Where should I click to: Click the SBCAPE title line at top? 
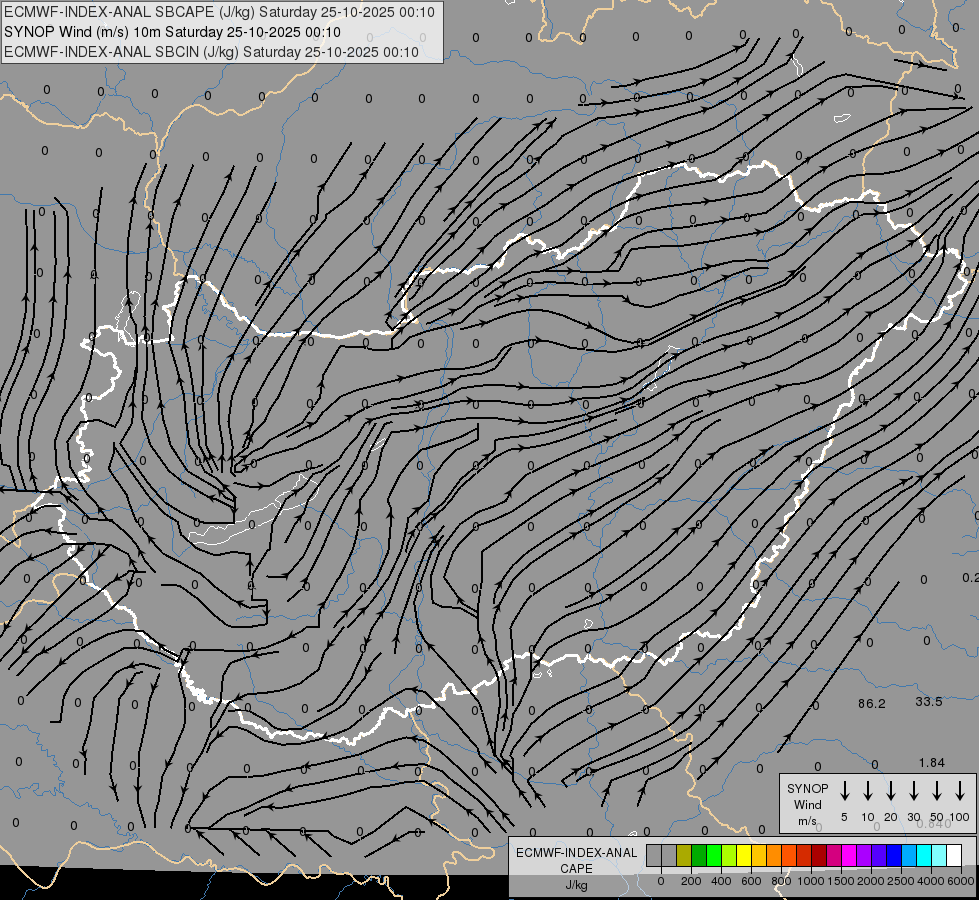coord(219,12)
